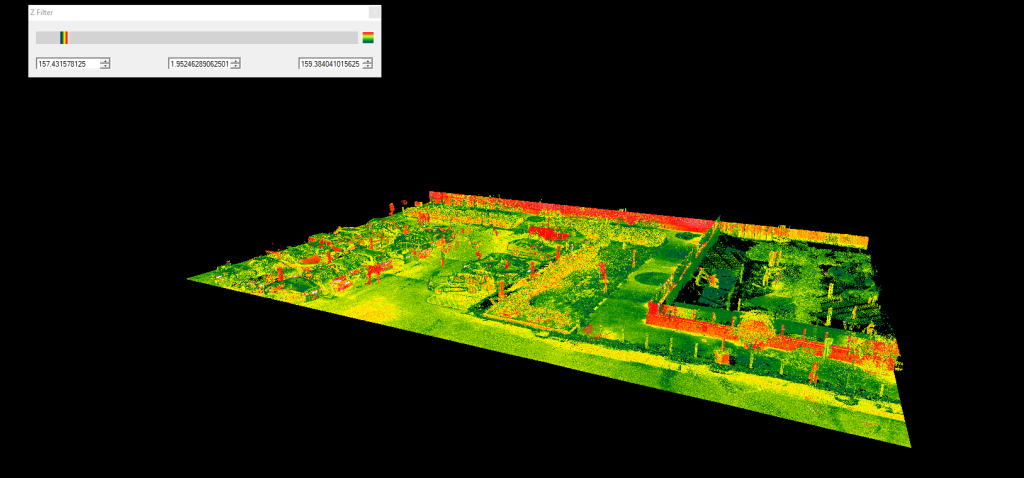Viewport: 1024px width, 478px height.
Task: Decrease the 1.952 range value down arrow
Action: point(236,67)
